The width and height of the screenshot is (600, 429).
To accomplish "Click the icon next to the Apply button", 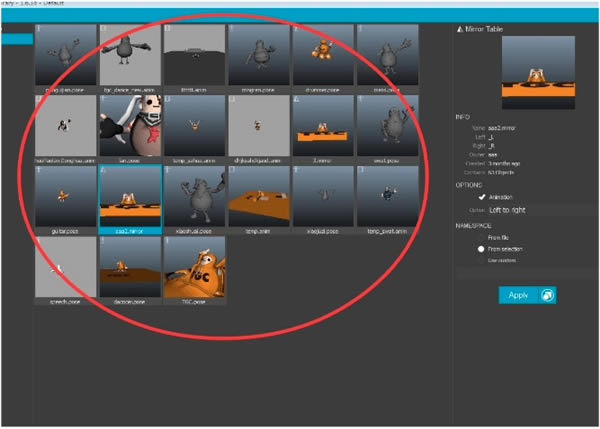I will tap(546, 295).
